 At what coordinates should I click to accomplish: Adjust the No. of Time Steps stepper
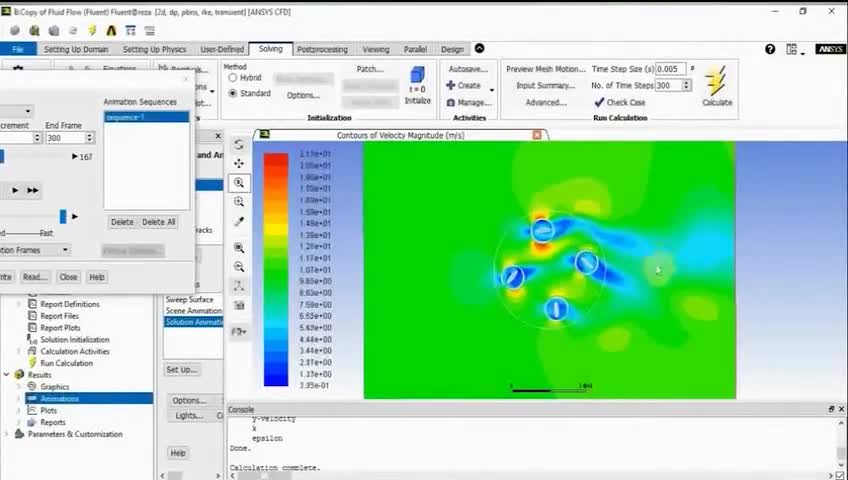(686, 85)
